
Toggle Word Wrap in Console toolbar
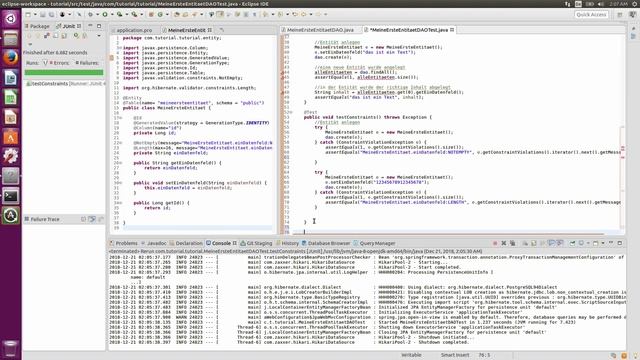click(x=543, y=243)
